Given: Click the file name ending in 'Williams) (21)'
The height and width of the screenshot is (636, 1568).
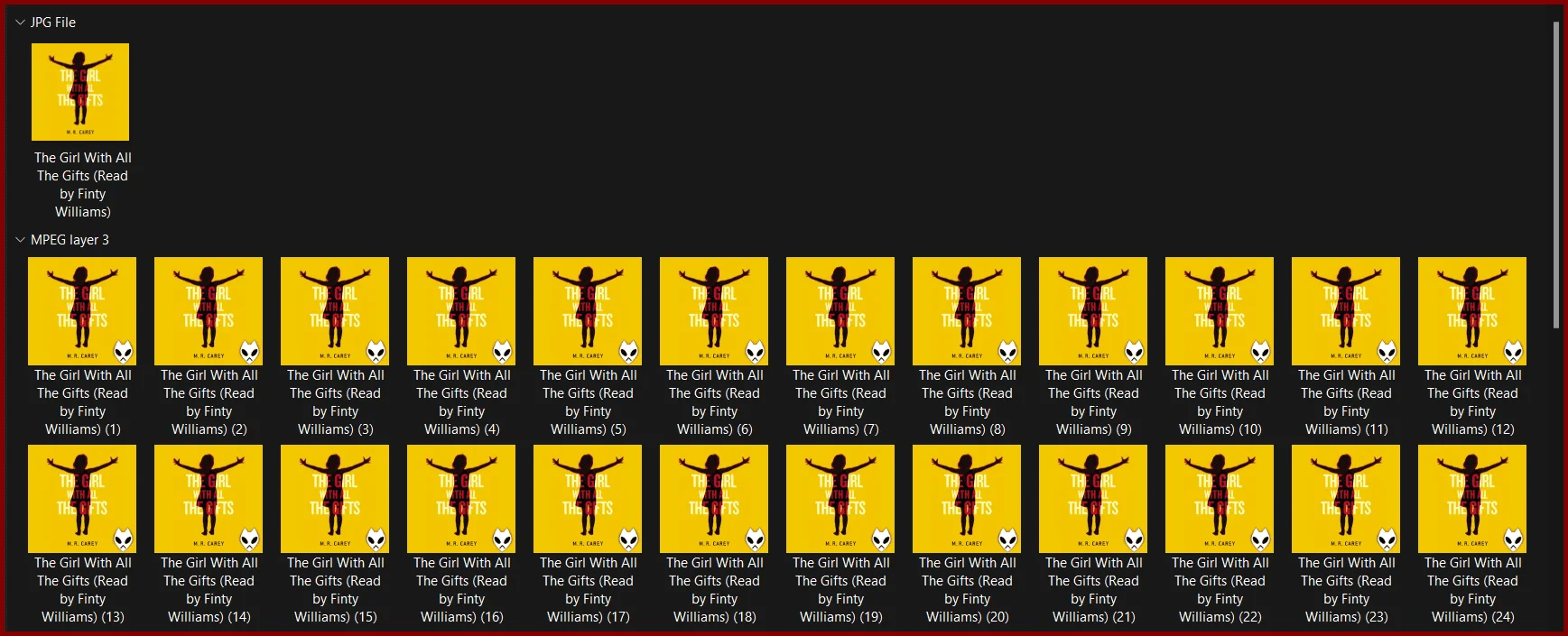Looking at the screenshot, I should click(x=1094, y=590).
